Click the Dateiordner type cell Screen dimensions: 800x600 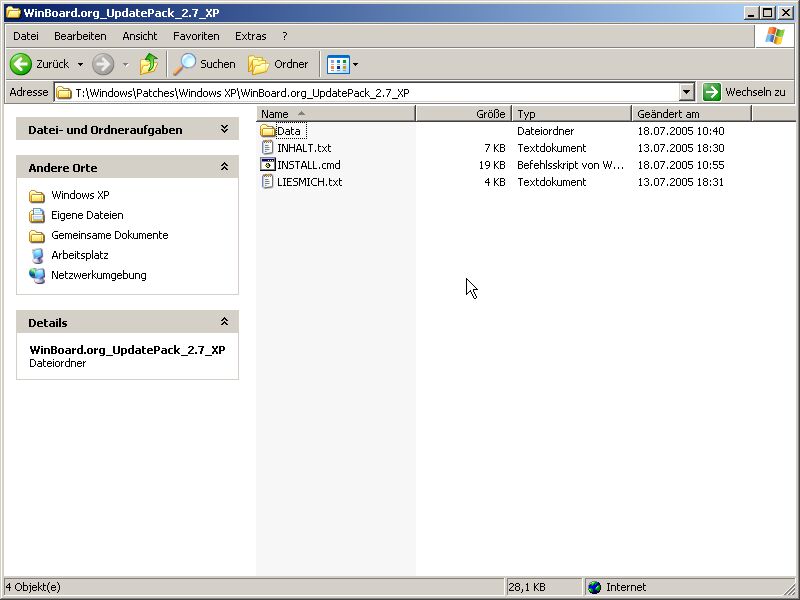click(x=545, y=131)
